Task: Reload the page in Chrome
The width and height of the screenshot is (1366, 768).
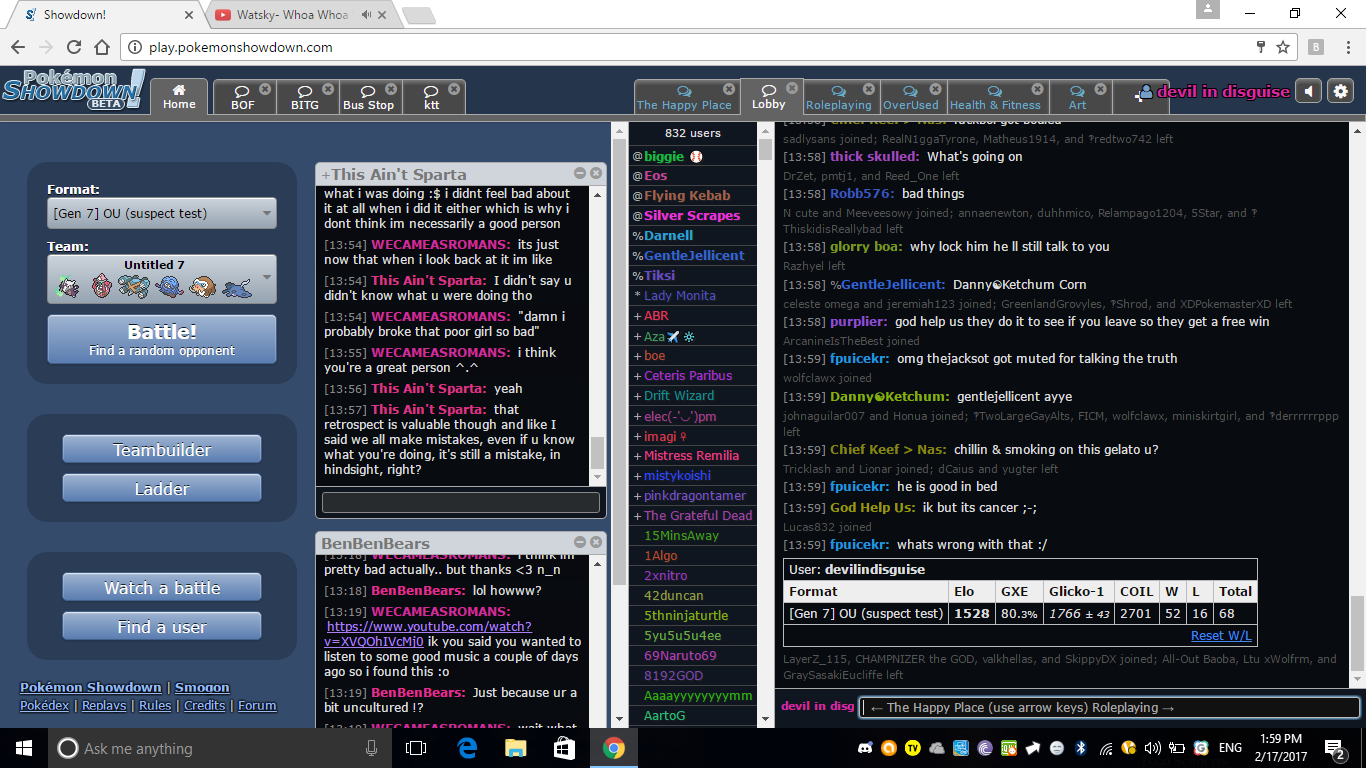Action: 74,47
